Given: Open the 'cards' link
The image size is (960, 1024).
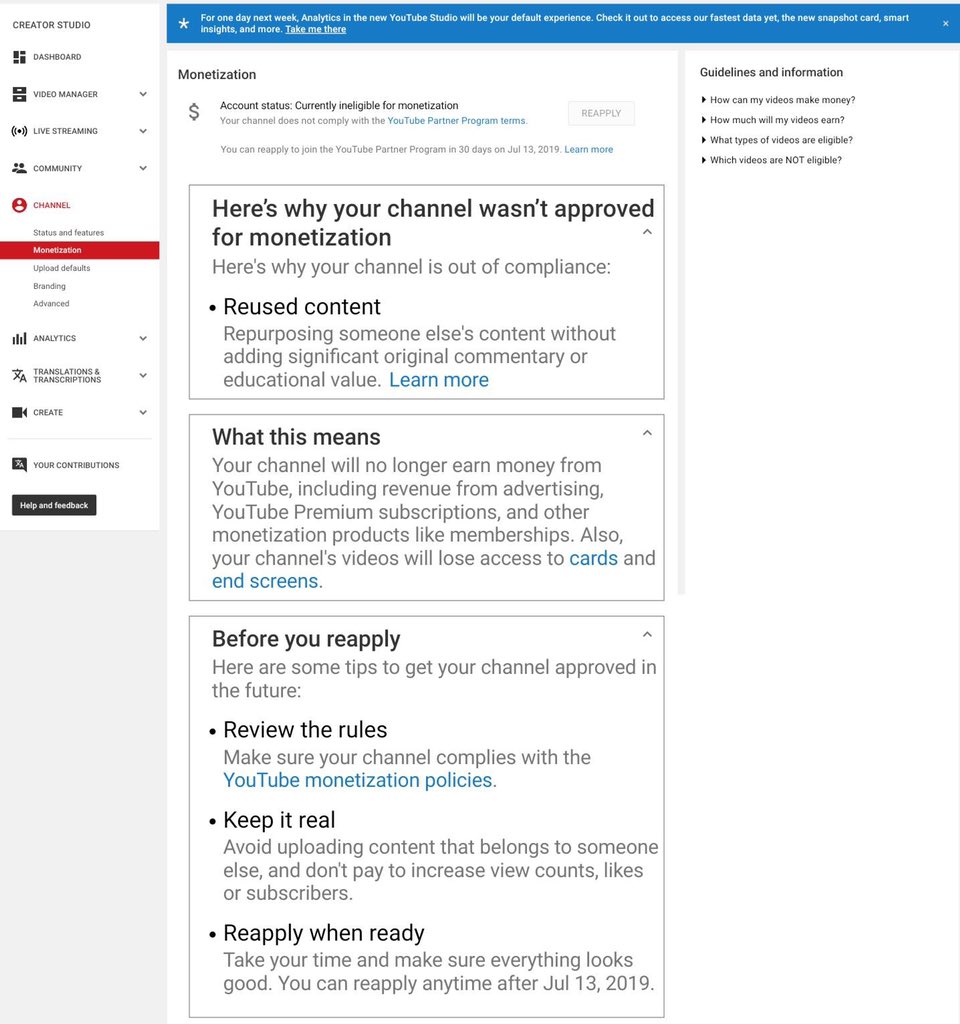Looking at the screenshot, I should tap(594, 558).
